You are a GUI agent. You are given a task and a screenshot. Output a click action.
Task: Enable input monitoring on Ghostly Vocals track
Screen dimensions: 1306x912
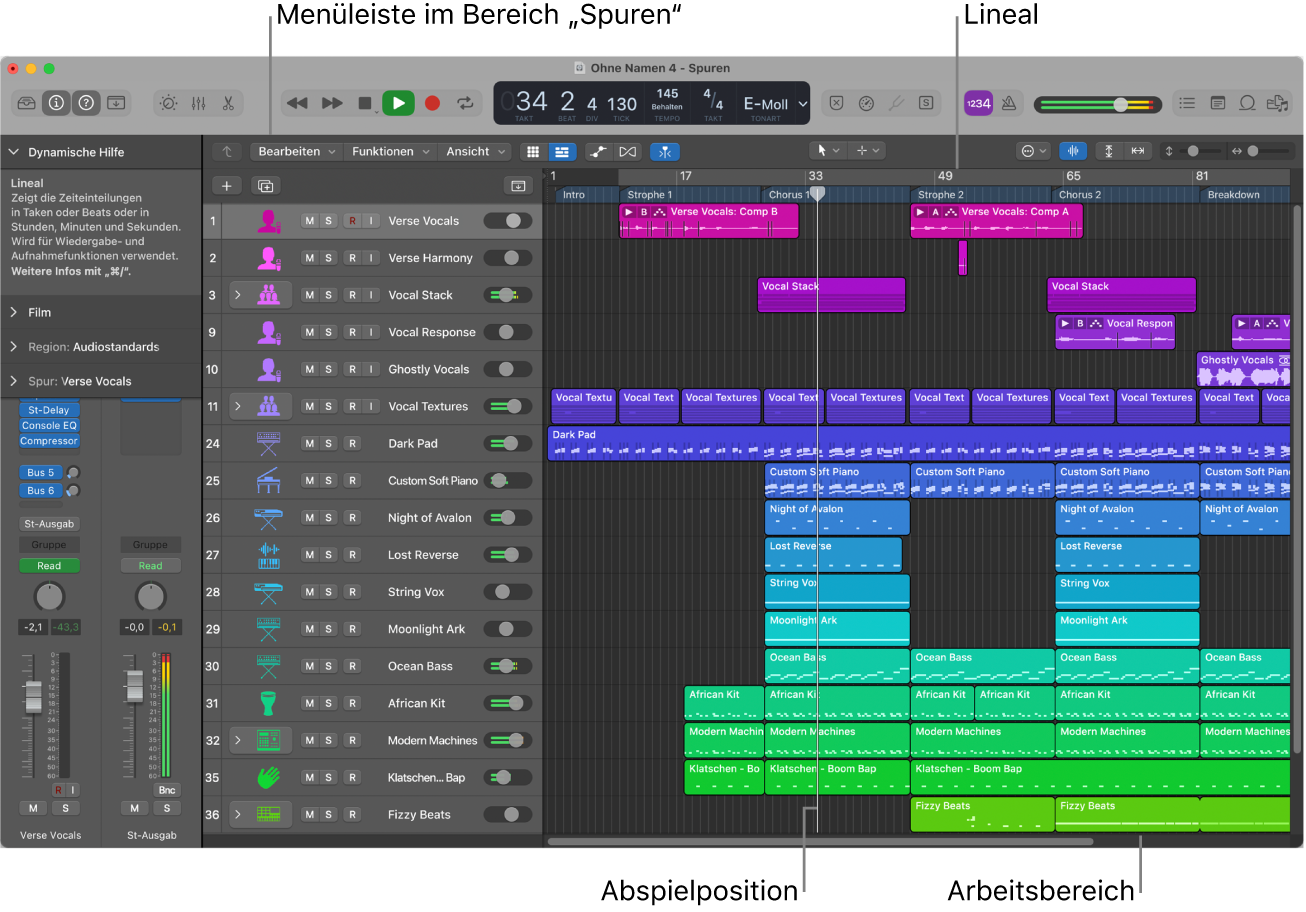(370, 369)
